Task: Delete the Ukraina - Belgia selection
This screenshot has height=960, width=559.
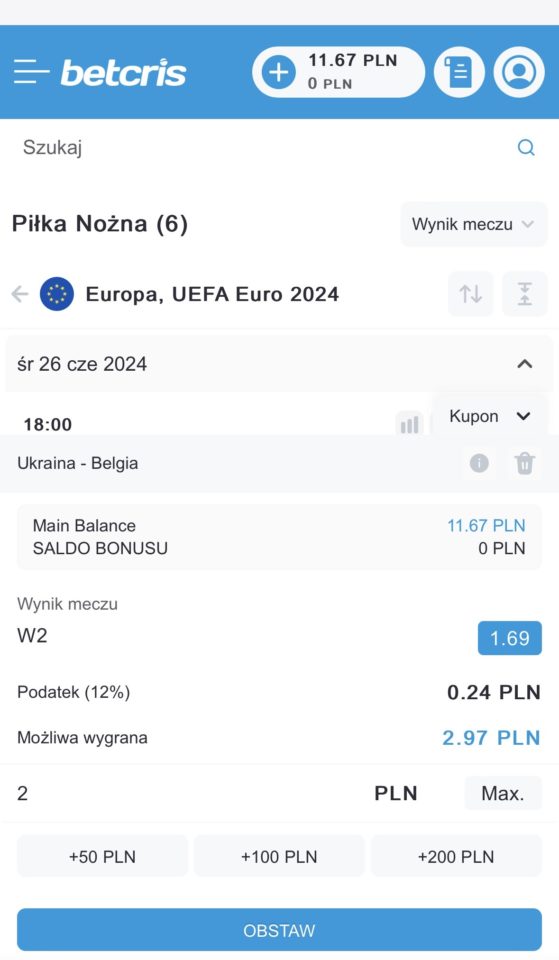Action: point(525,463)
